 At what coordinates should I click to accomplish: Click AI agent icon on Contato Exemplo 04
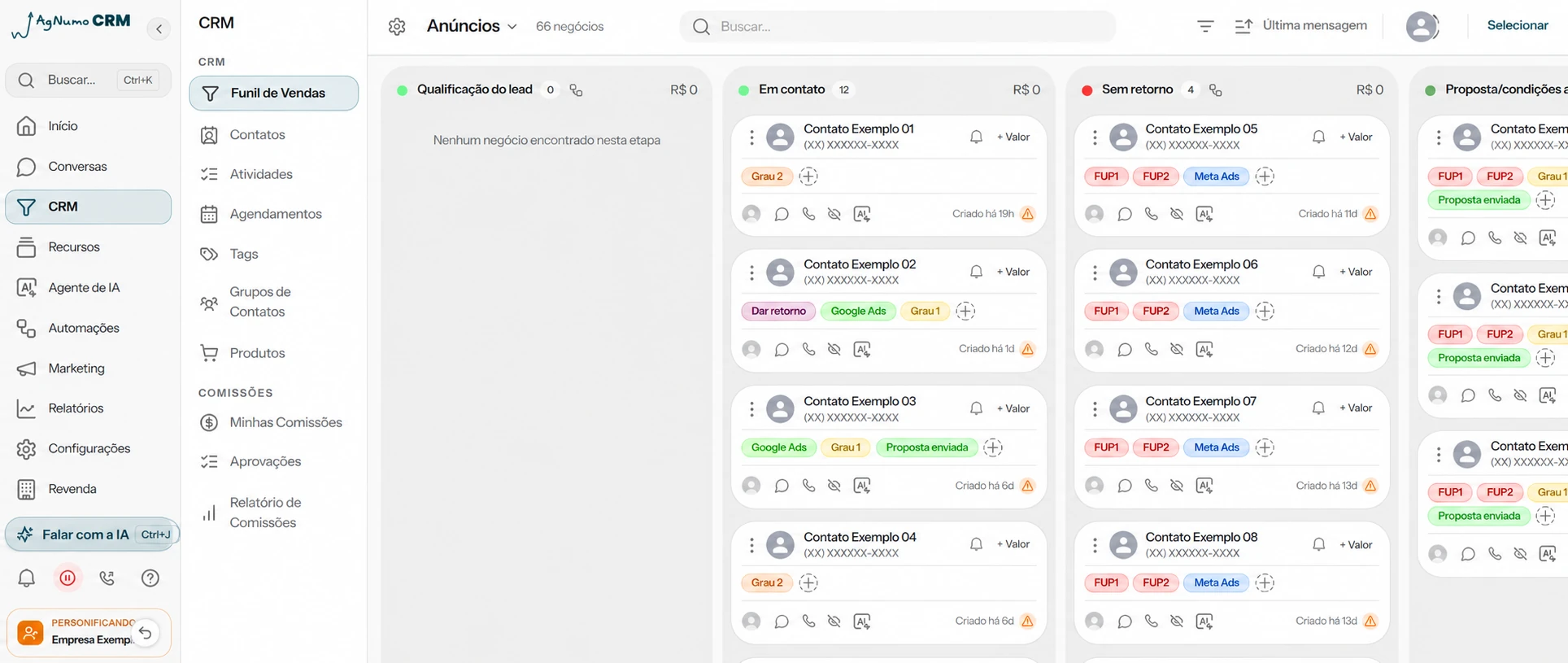tap(862, 622)
